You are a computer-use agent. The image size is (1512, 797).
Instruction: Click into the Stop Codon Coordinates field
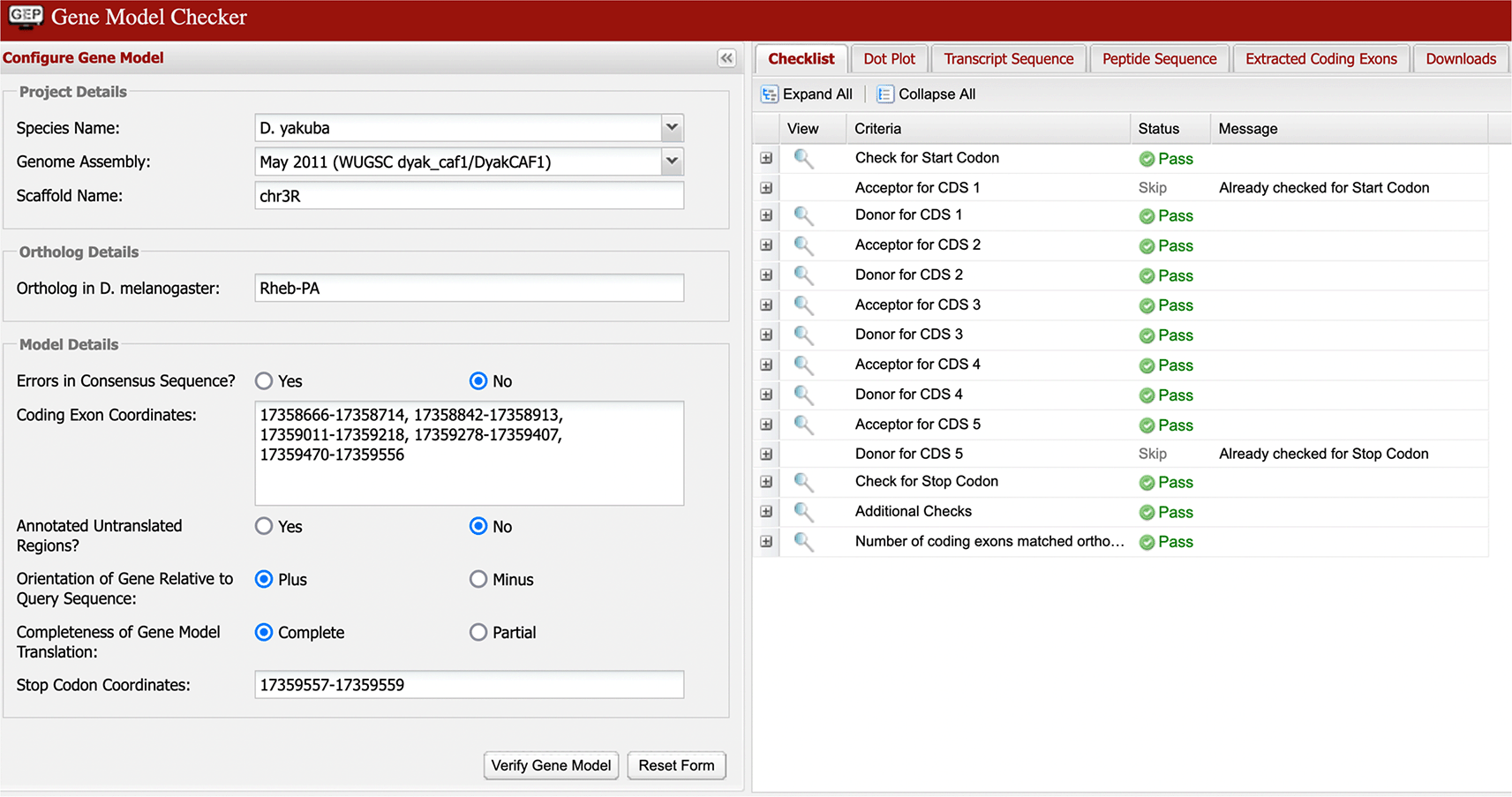click(x=469, y=685)
